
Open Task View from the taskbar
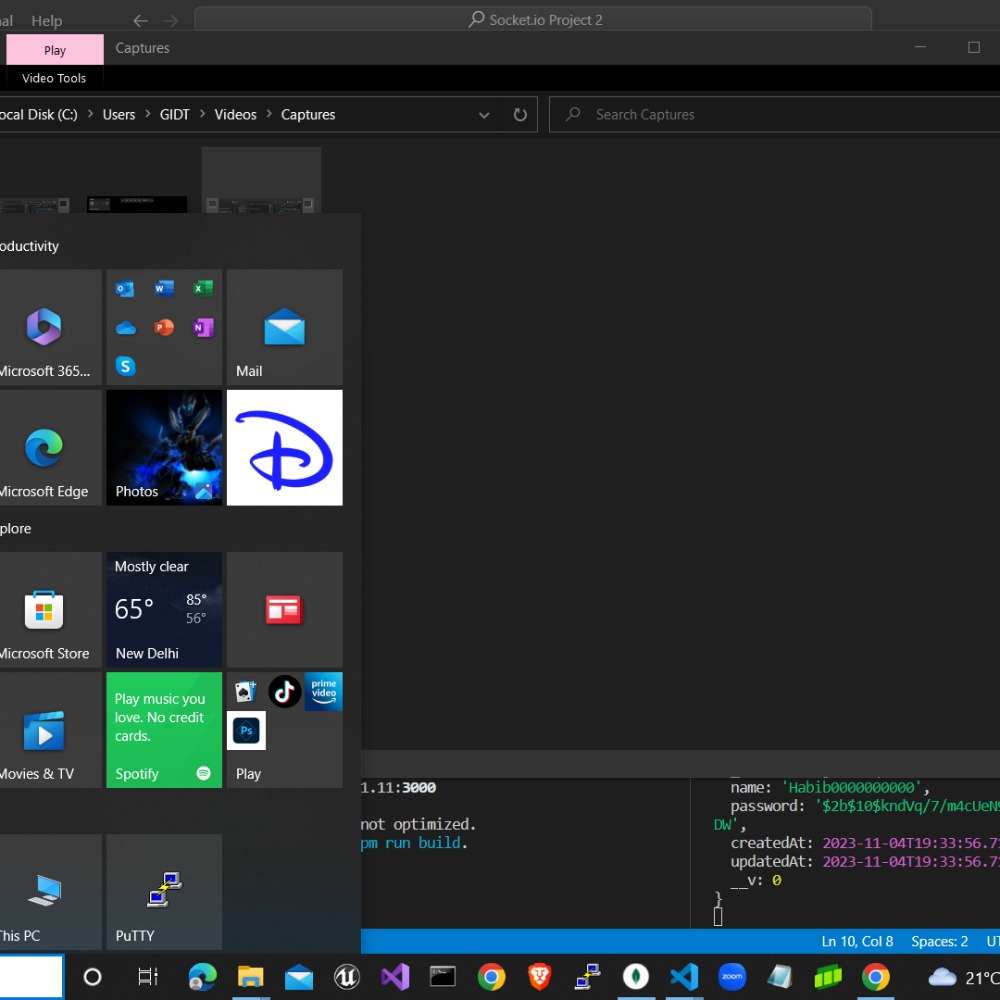tap(148, 977)
